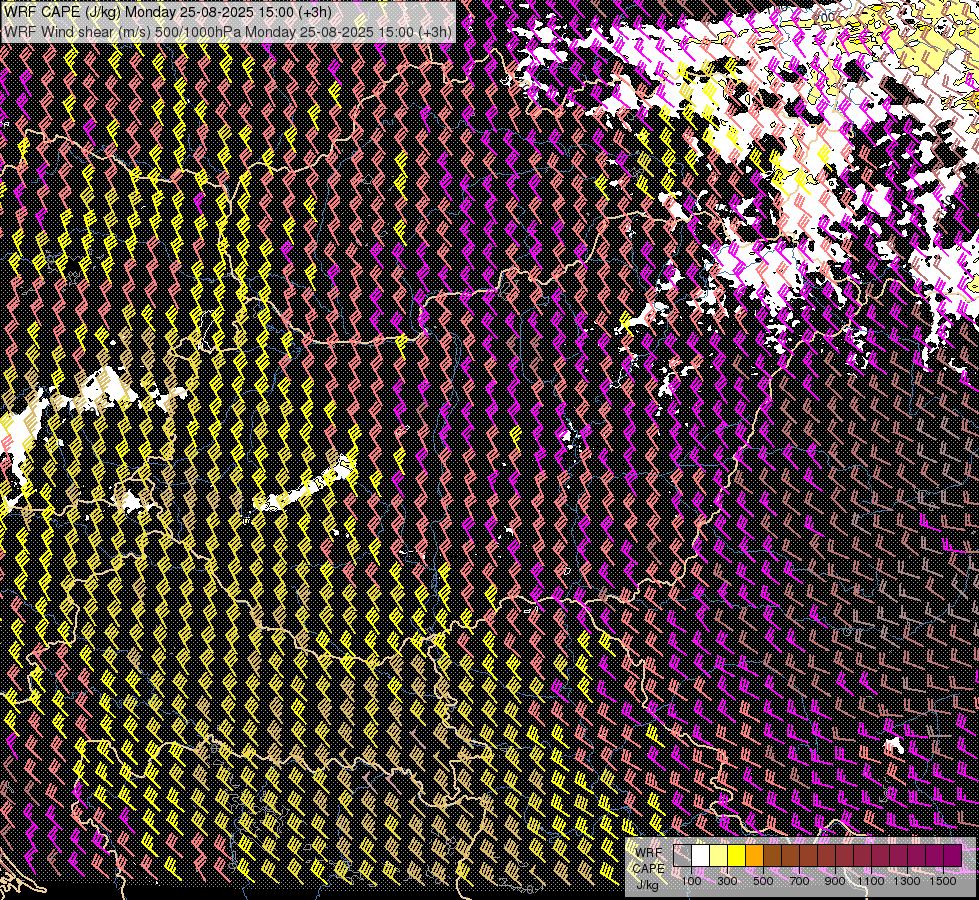Click the 900 legend value
979x900 pixels.
pyautogui.click(x=835, y=881)
